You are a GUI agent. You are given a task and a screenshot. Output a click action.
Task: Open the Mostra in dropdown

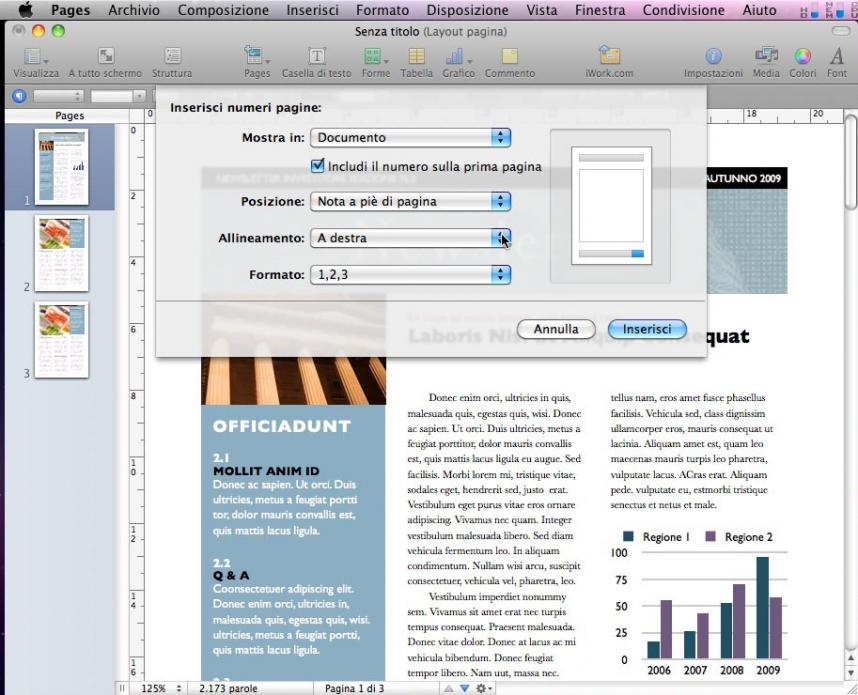[x=410, y=137]
